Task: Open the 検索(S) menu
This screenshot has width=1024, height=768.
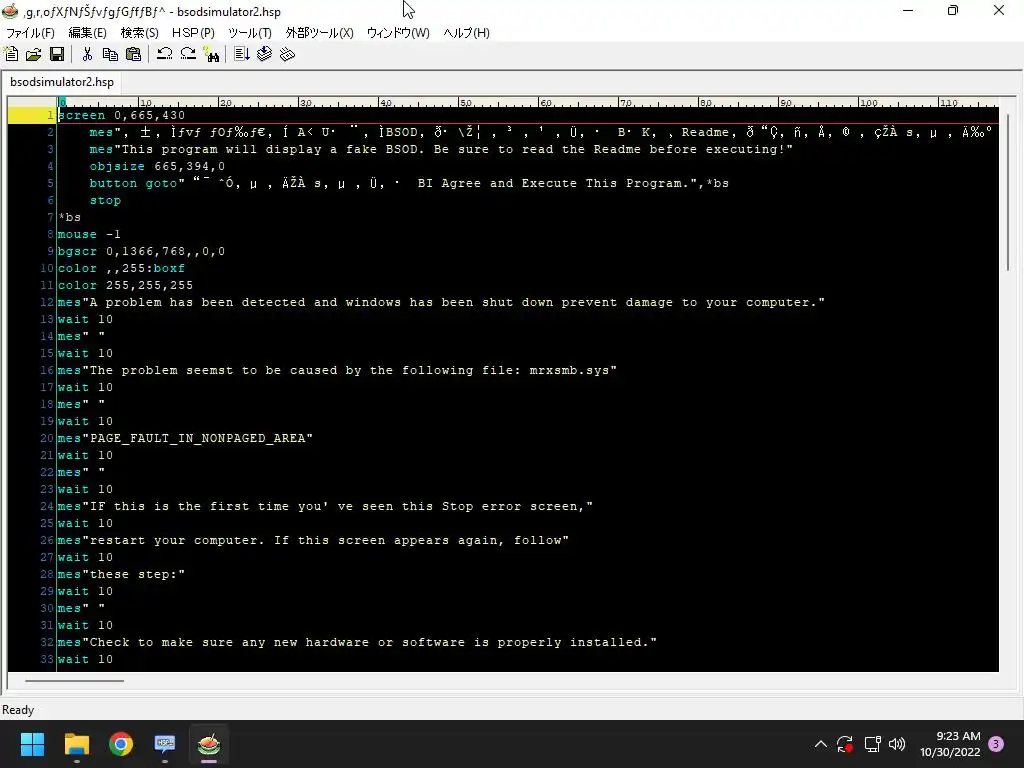Action: click(139, 33)
